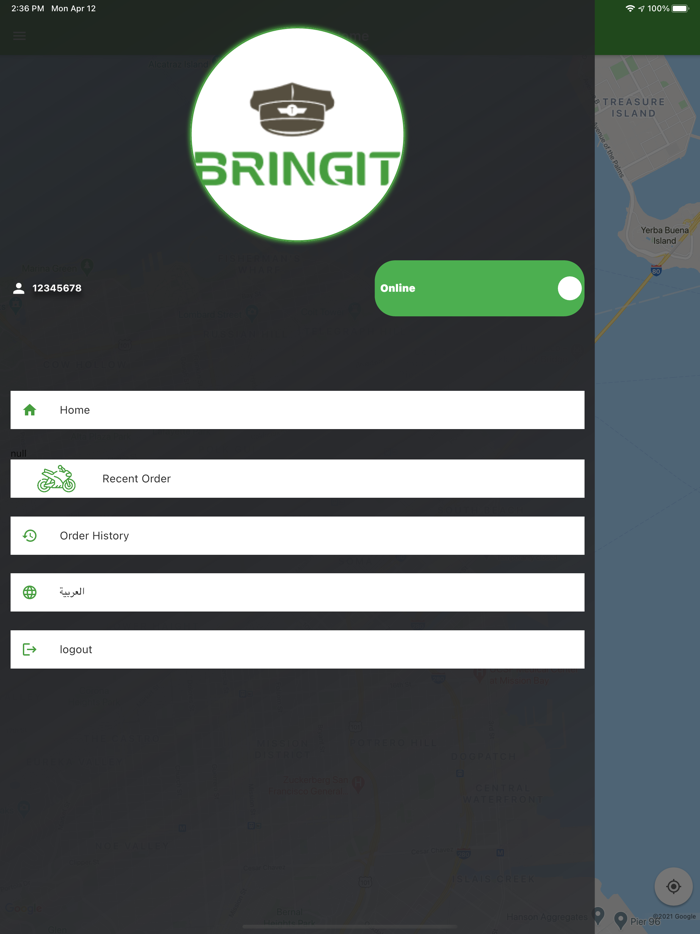
Task: Open Recent Order from drawer
Action: click(x=297, y=478)
